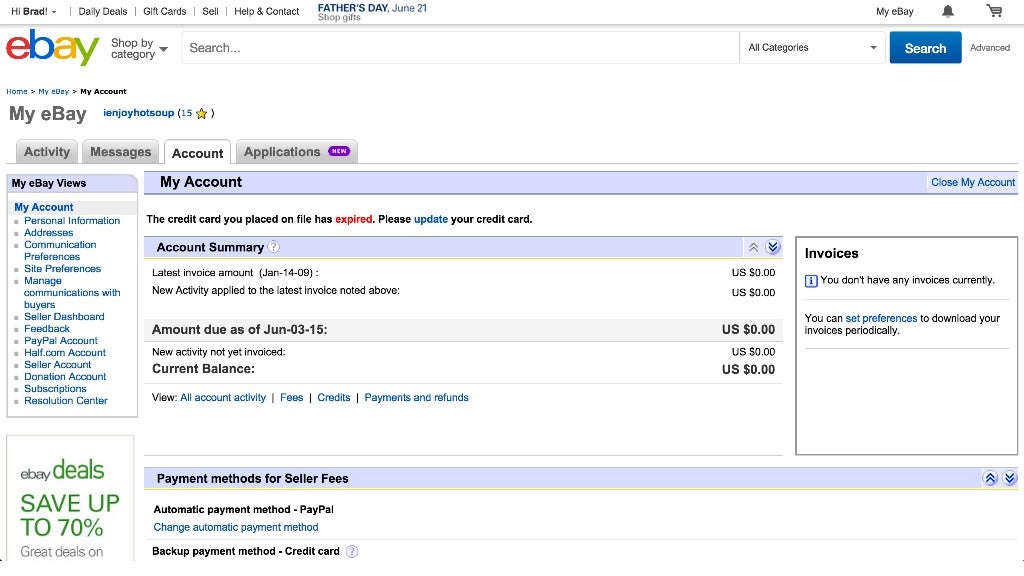Screen dimensions: 1024x576
Task: Click the yellow feedback star icon
Action: pos(201,114)
